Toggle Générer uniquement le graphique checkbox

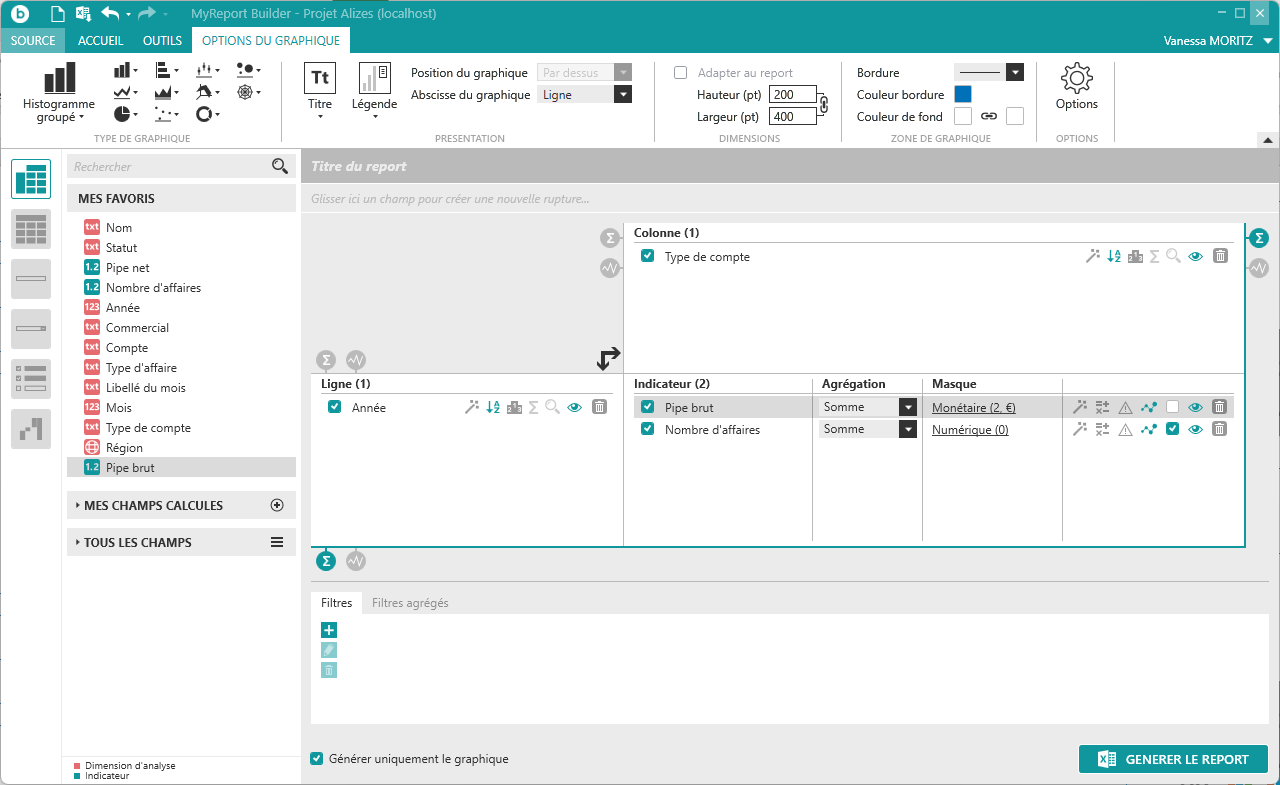pyautogui.click(x=317, y=759)
